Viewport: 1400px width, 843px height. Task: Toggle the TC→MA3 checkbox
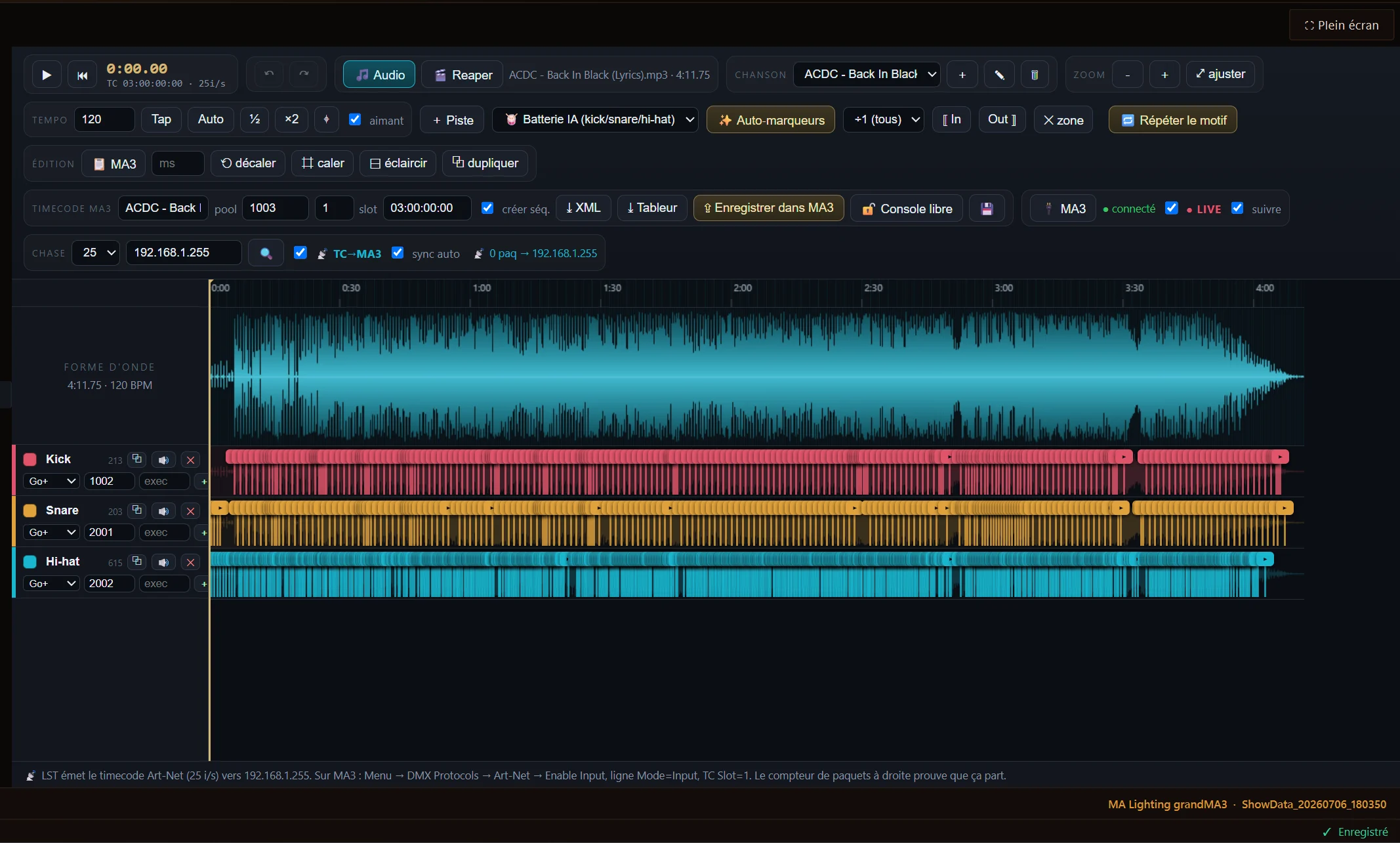pos(300,253)
